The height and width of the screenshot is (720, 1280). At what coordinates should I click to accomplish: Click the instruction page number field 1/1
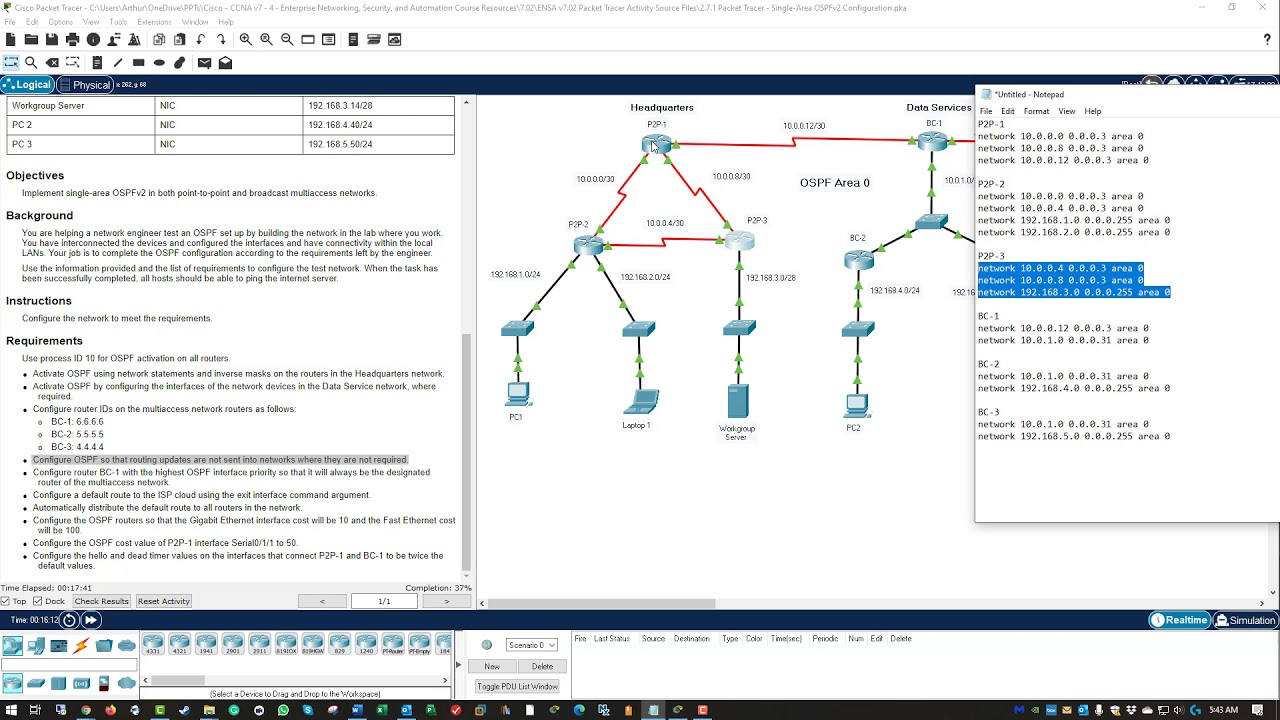pyautogui.click(x=384, y=601)
